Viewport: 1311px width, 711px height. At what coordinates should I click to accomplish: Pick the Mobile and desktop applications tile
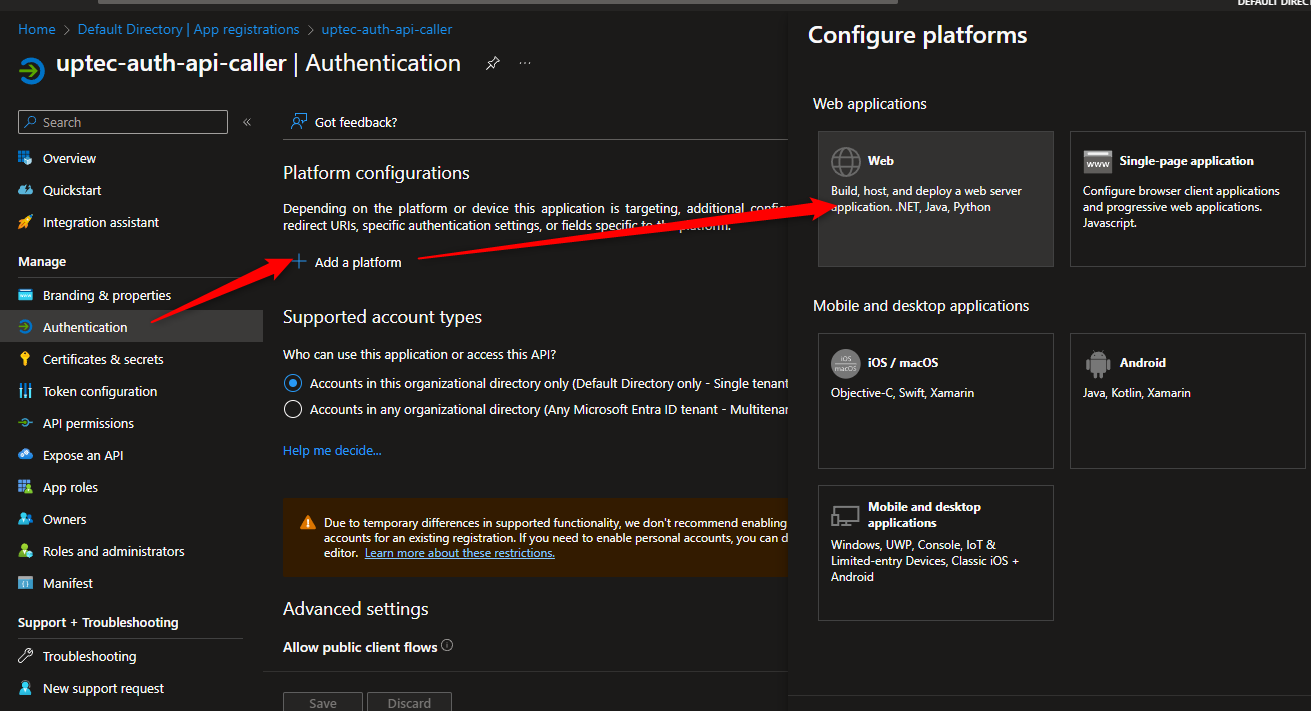click(935, 552)
